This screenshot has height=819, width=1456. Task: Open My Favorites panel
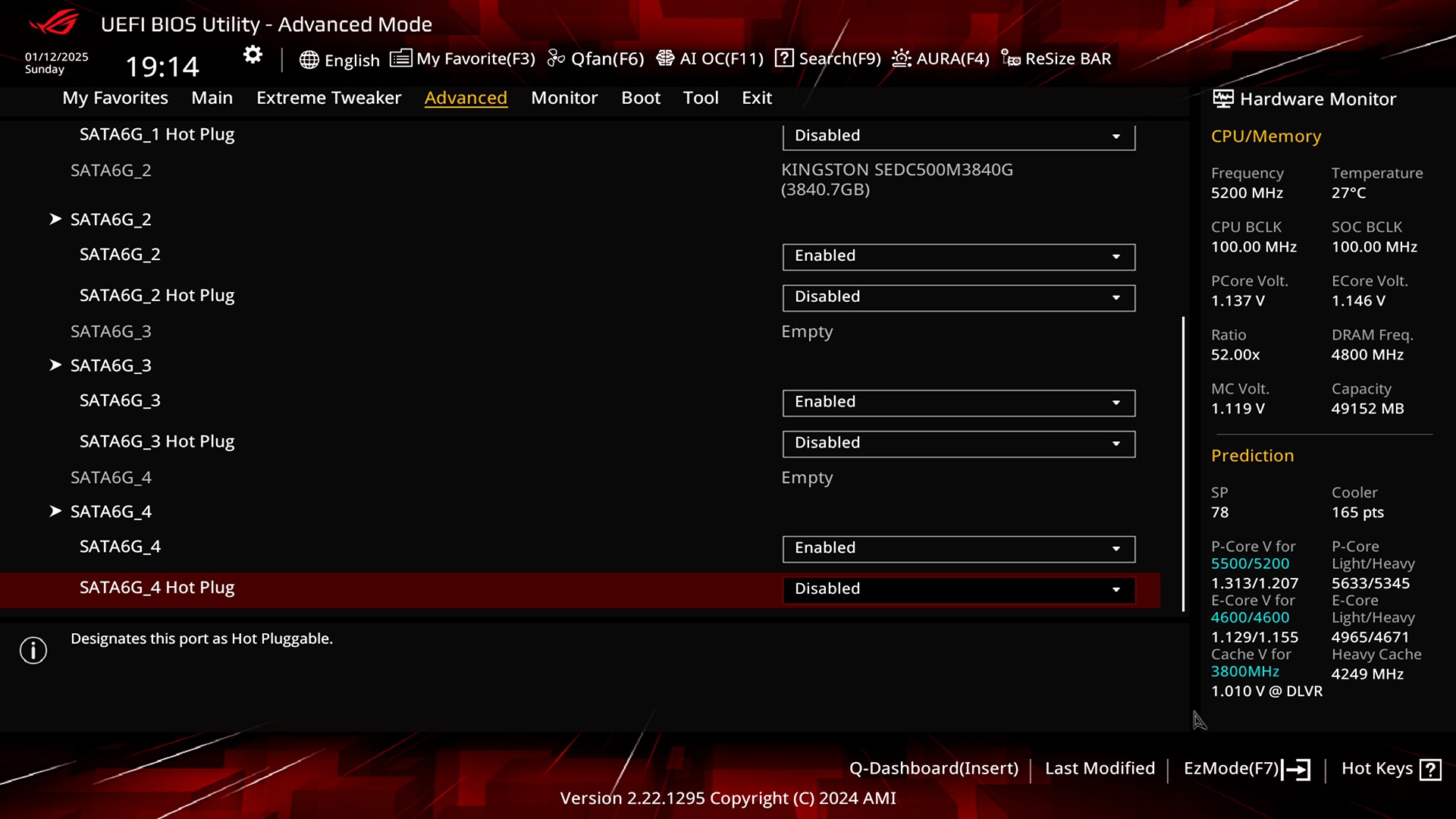115,97
